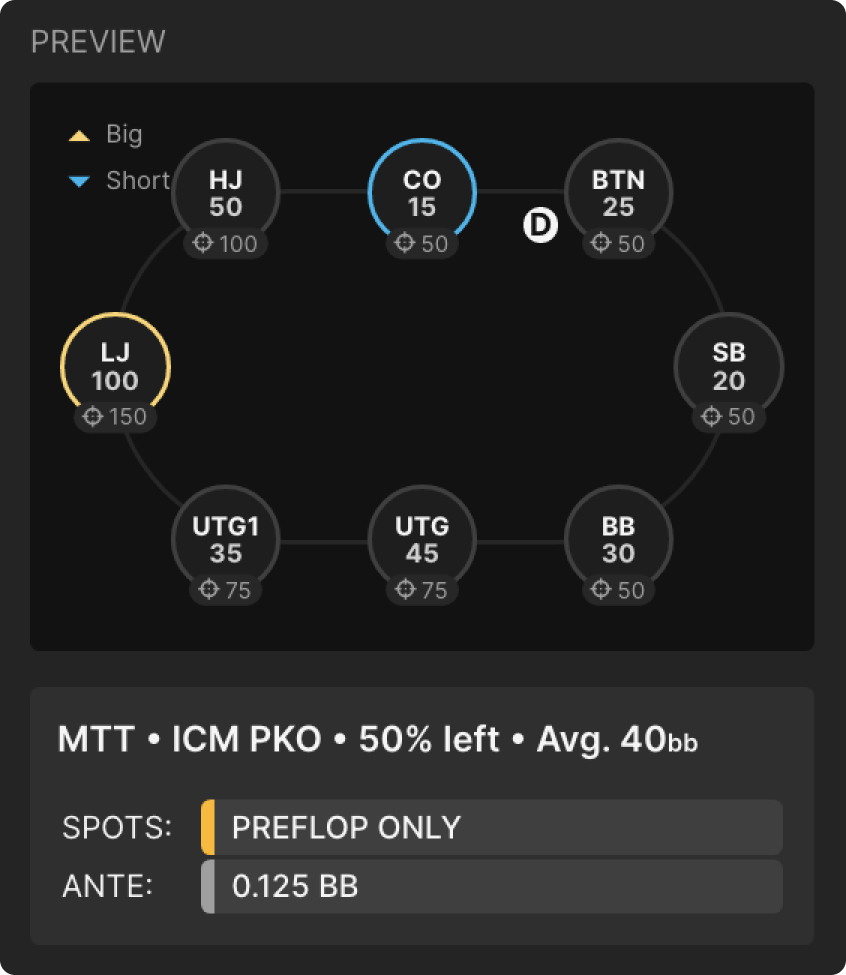Select the BTN seat with 25 stack
The height and width of the screenshot is (975, 846).
(618, 192)
